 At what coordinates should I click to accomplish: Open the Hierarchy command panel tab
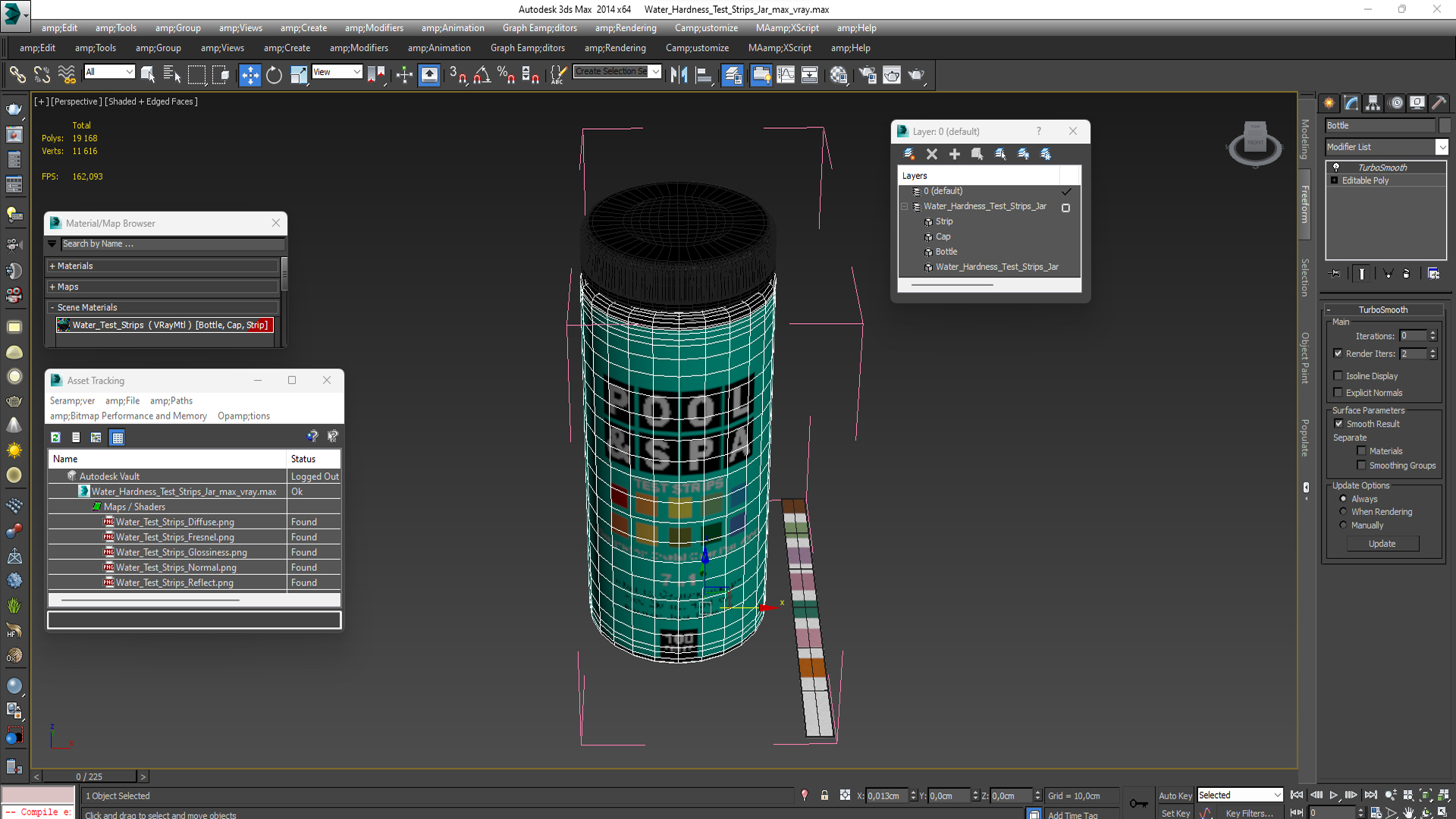pyautogui.click(x=1373, y=103)
